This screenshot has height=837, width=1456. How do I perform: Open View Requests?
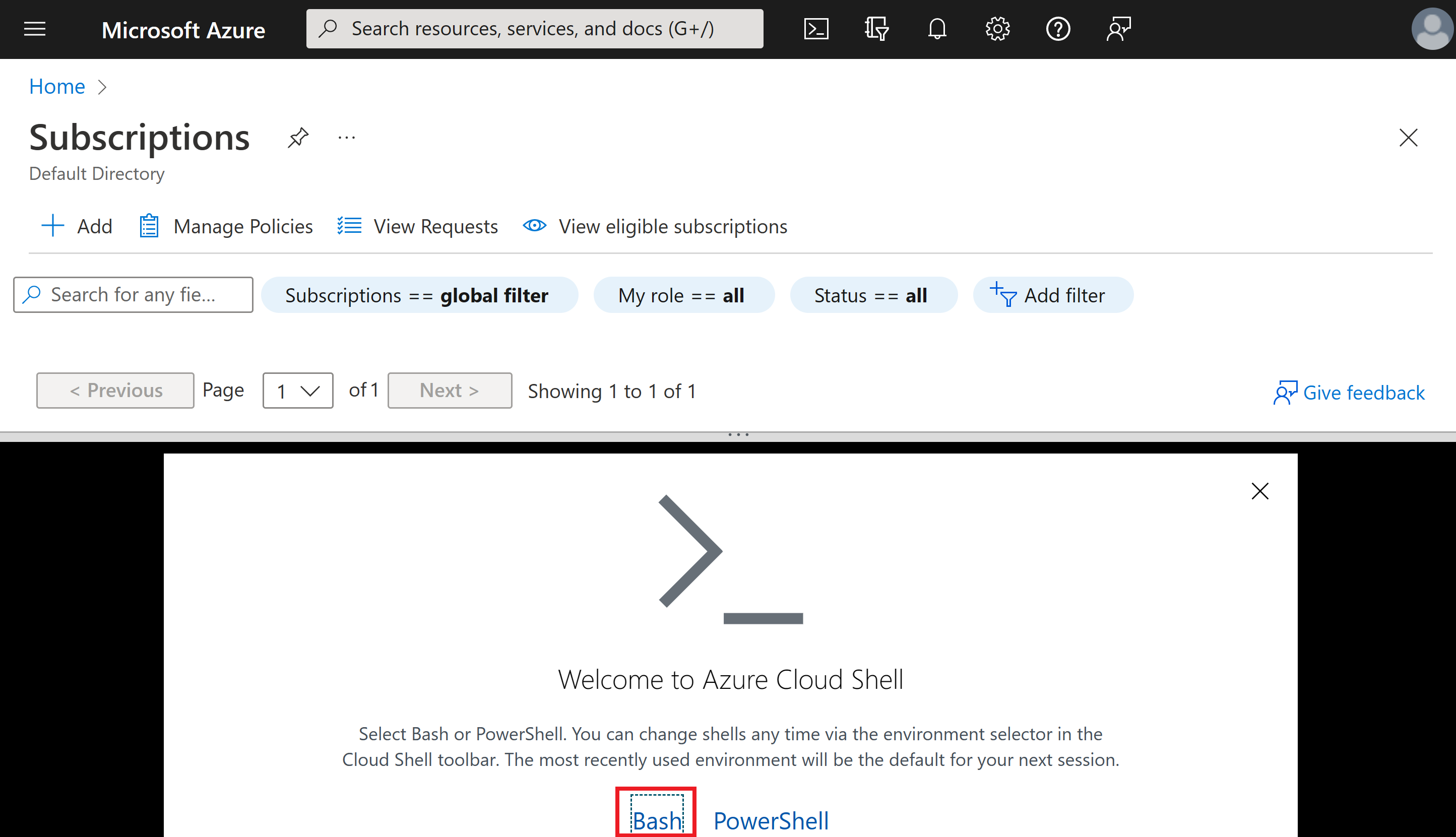(x=417, y=226)
